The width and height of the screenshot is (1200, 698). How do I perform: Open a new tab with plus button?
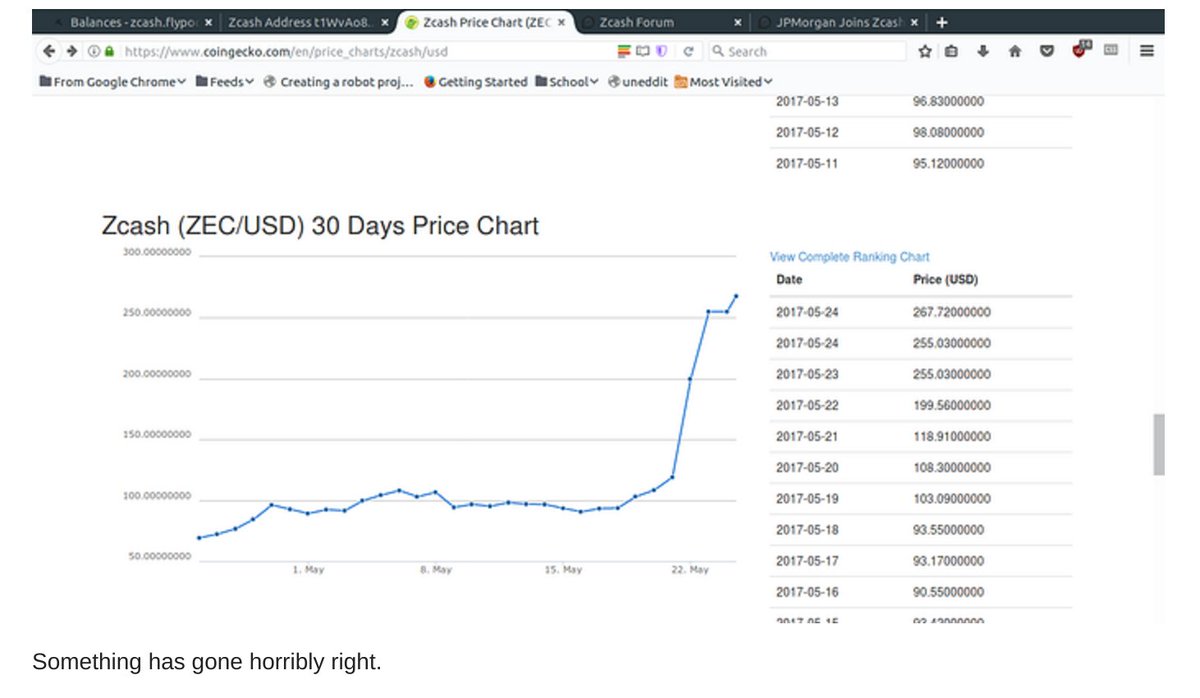(941, 22)
